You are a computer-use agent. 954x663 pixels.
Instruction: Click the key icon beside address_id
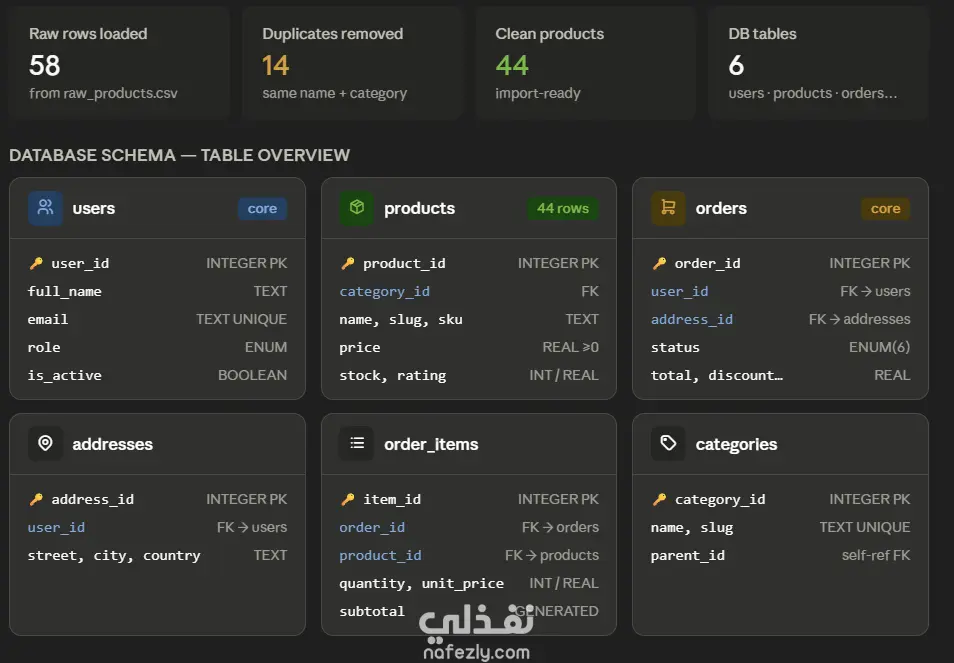pos(36,499)
